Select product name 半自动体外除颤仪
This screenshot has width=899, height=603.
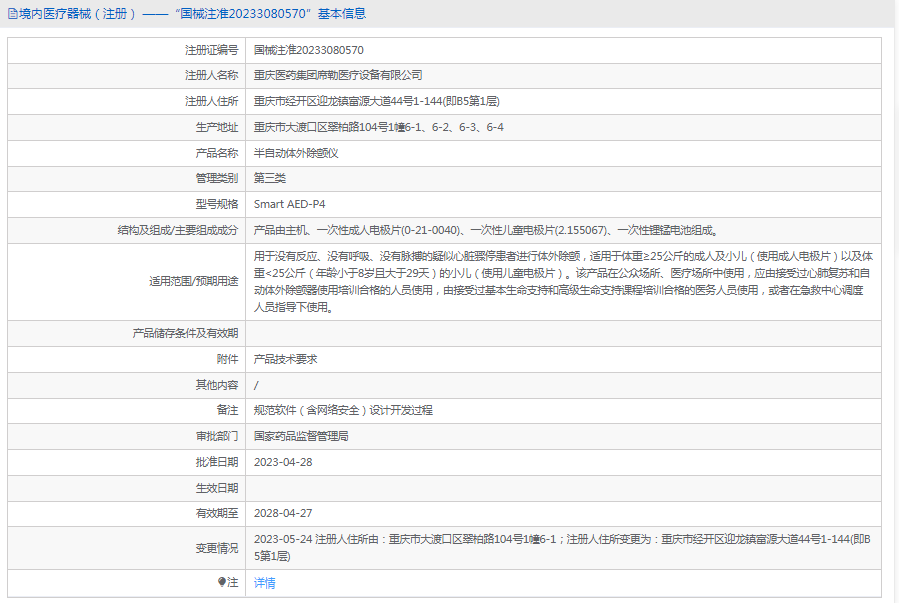(x=296, y=153)
